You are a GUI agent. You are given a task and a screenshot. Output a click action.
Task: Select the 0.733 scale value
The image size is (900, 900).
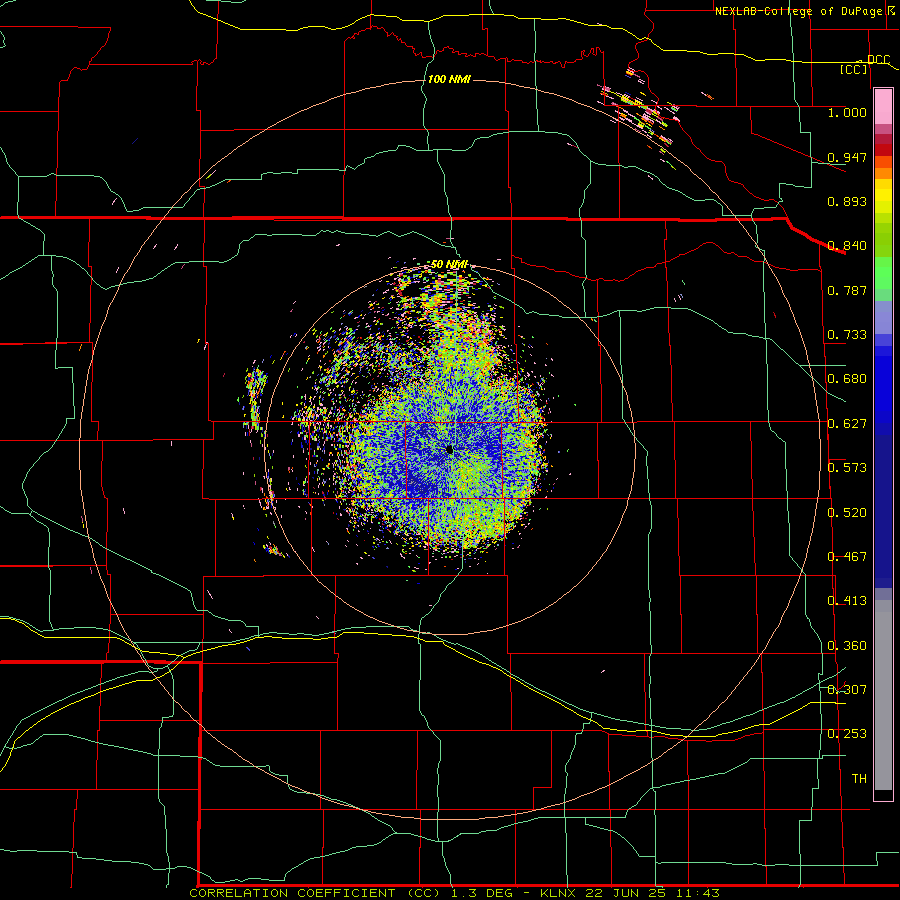(847, 335)
